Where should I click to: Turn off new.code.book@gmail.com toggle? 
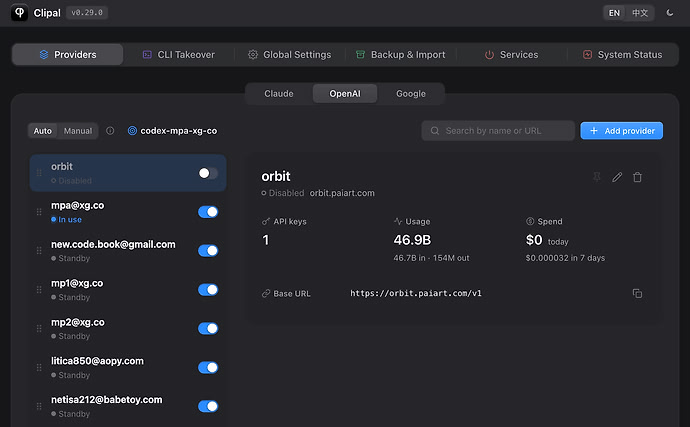point(208,250)
